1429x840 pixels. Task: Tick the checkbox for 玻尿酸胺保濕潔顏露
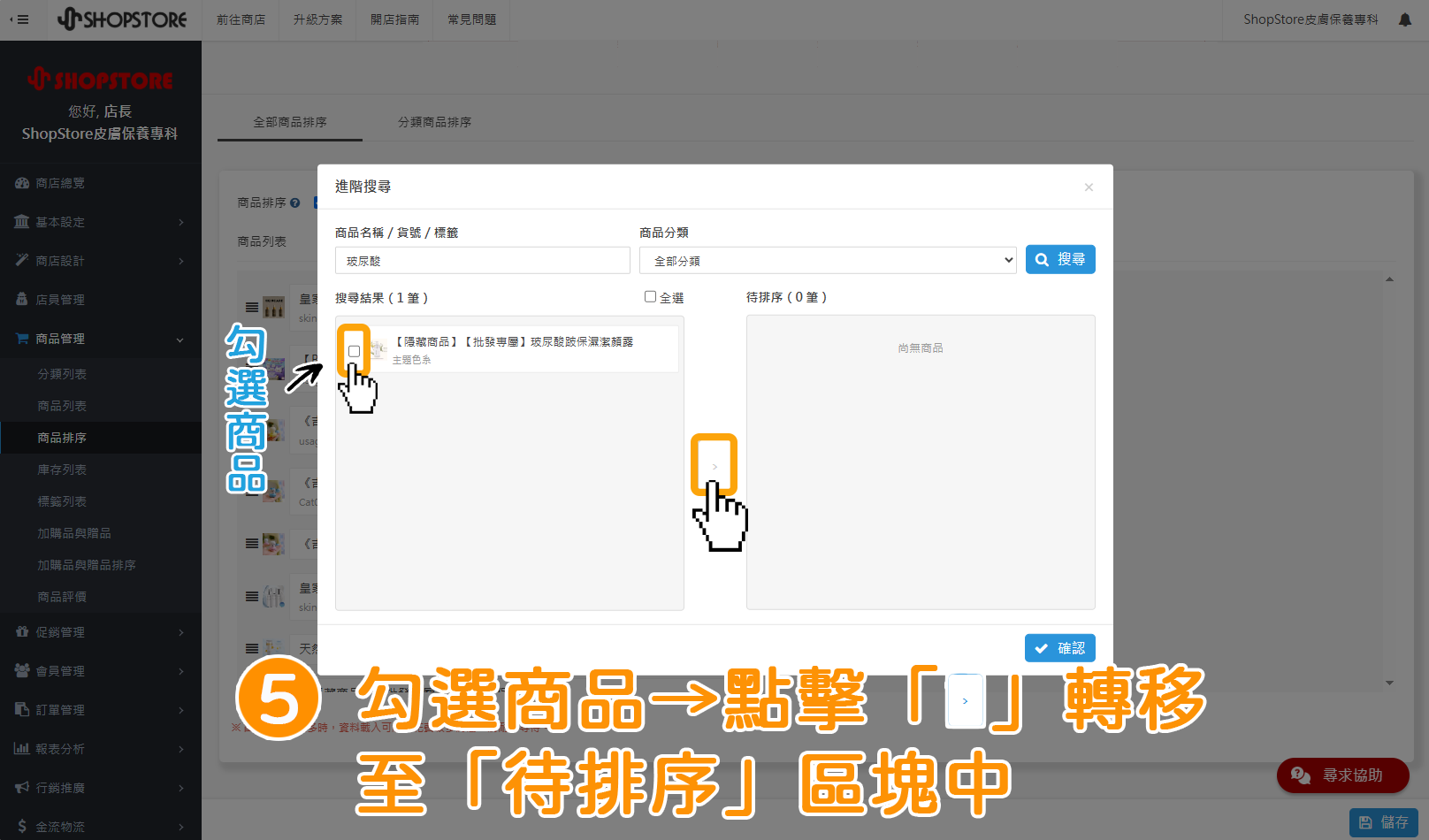354,351
